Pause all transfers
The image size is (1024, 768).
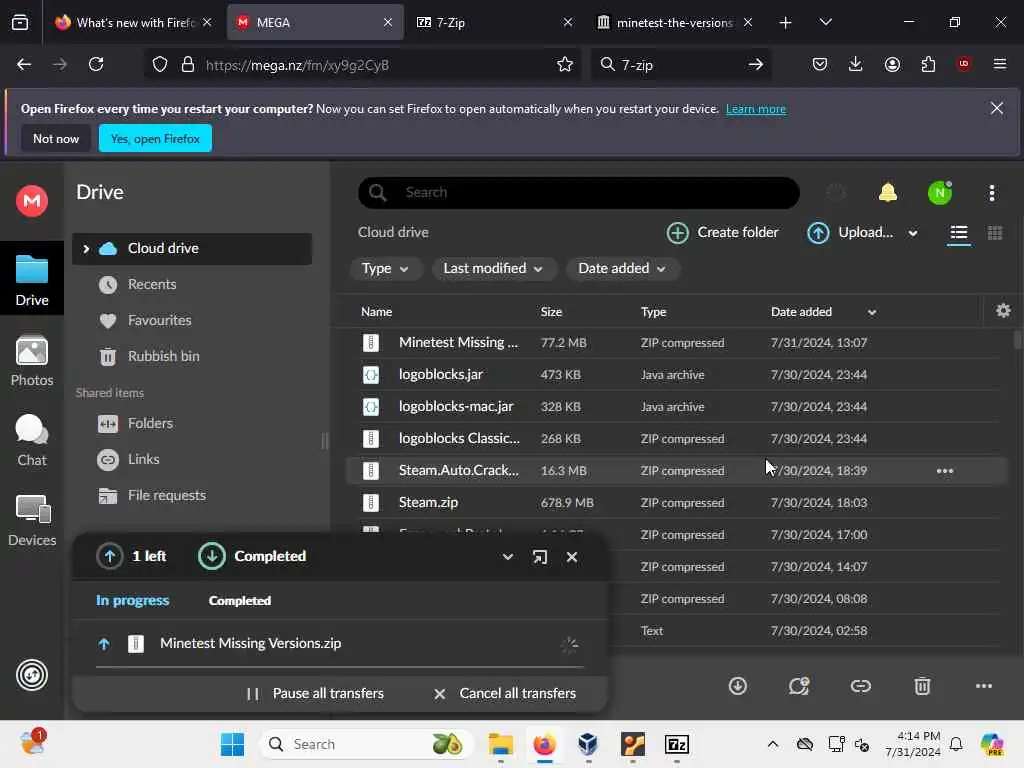315,694
